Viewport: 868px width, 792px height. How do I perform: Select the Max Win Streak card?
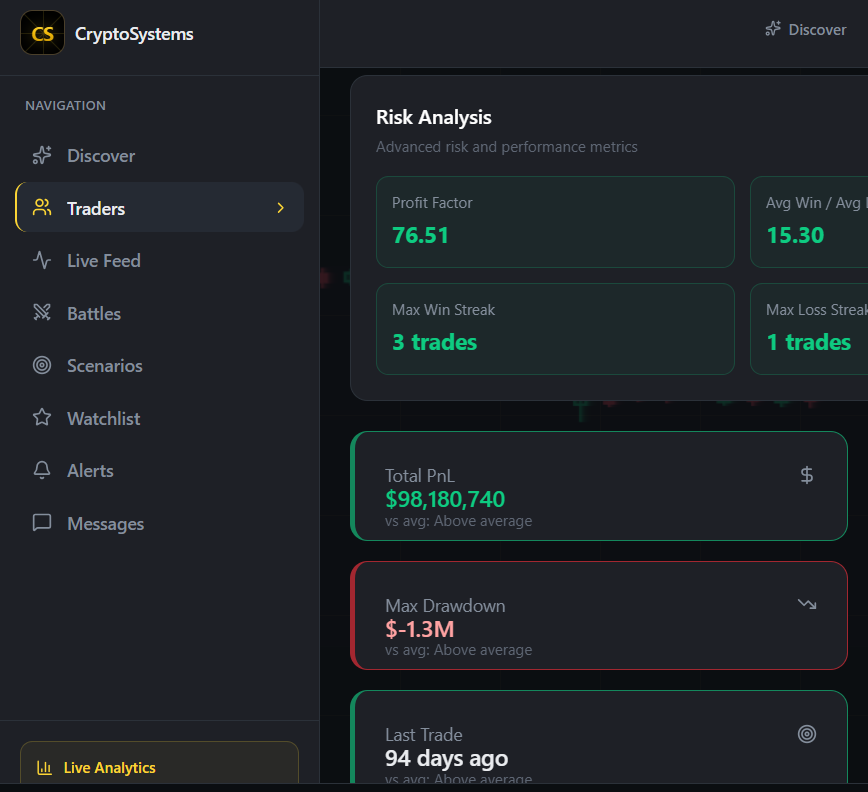click(555, 329)
